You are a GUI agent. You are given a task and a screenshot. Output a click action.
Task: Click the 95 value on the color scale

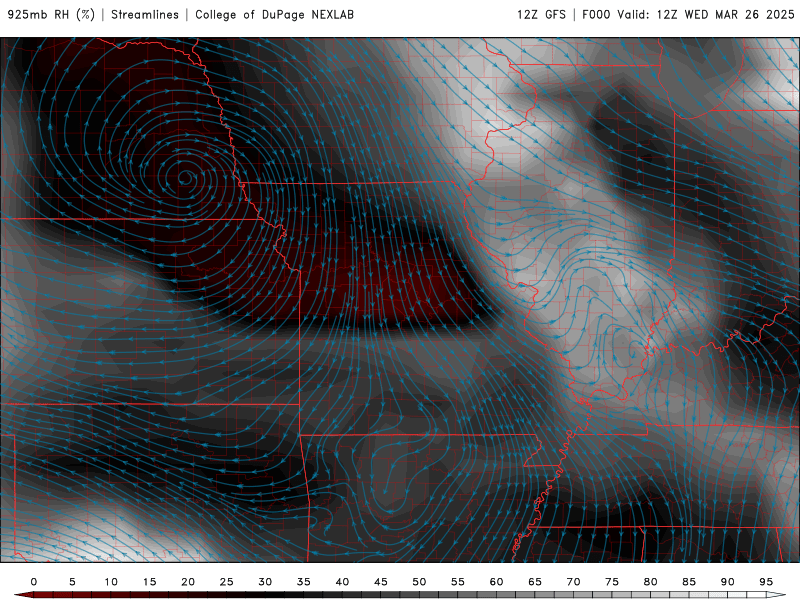766,582
